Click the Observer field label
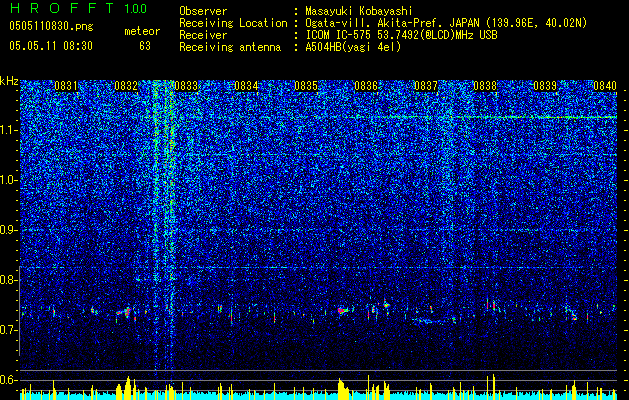 [x=203, y=11]
